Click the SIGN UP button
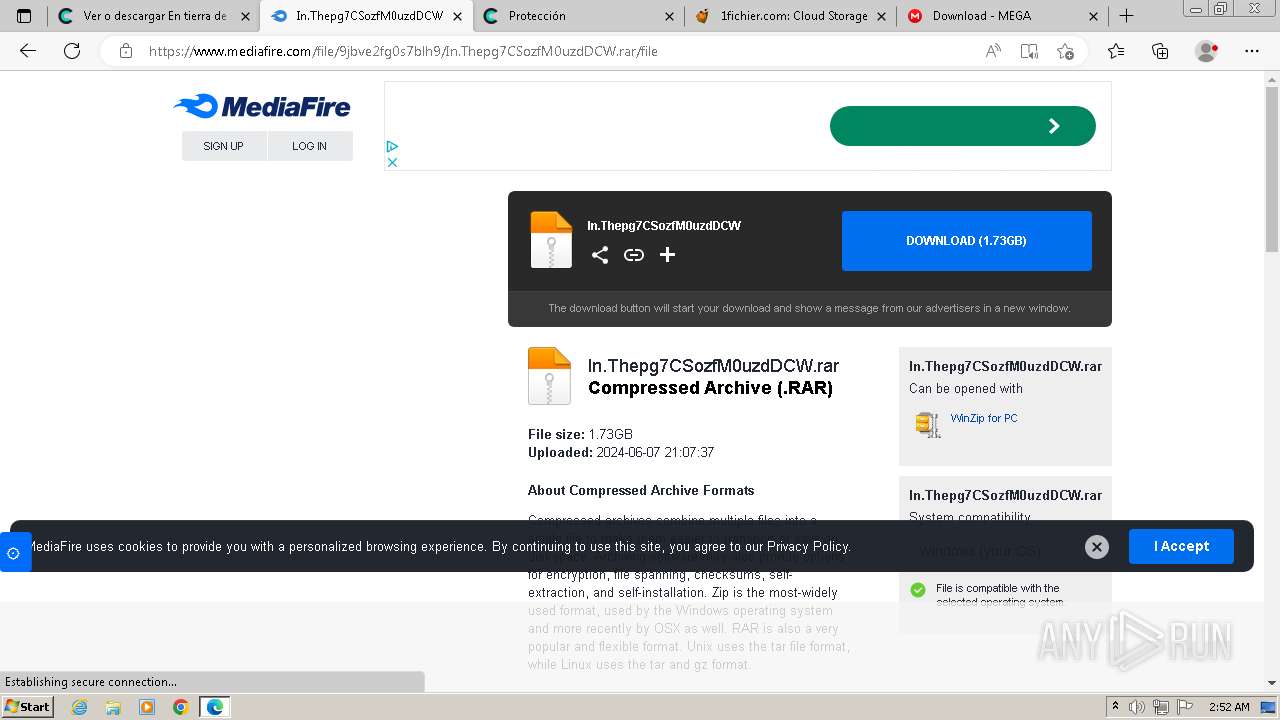This screenshot has height=720, width=1280. (224, 146)
